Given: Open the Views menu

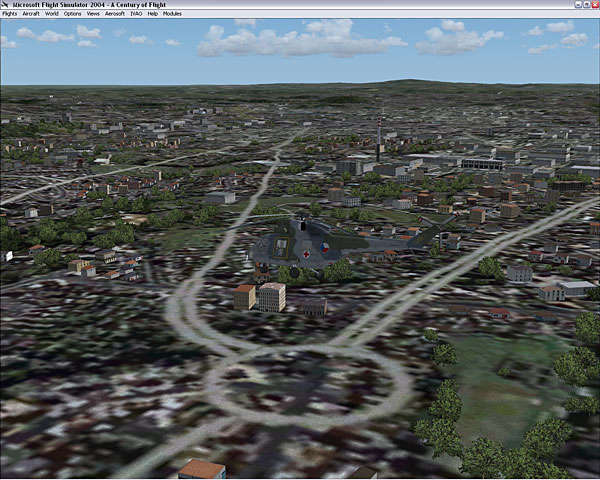Looking at the screenshot, I should [x=93, y=13].
